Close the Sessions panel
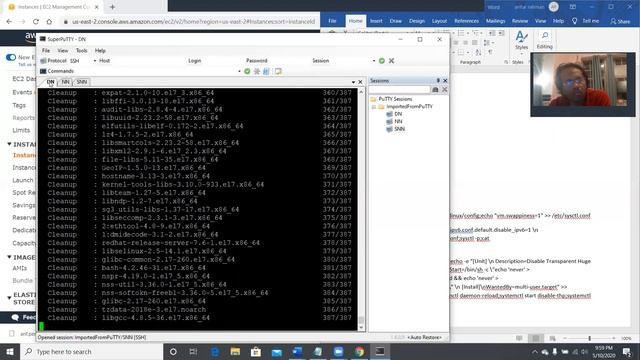Screen dimensions: 640x360 click(445, 80)
